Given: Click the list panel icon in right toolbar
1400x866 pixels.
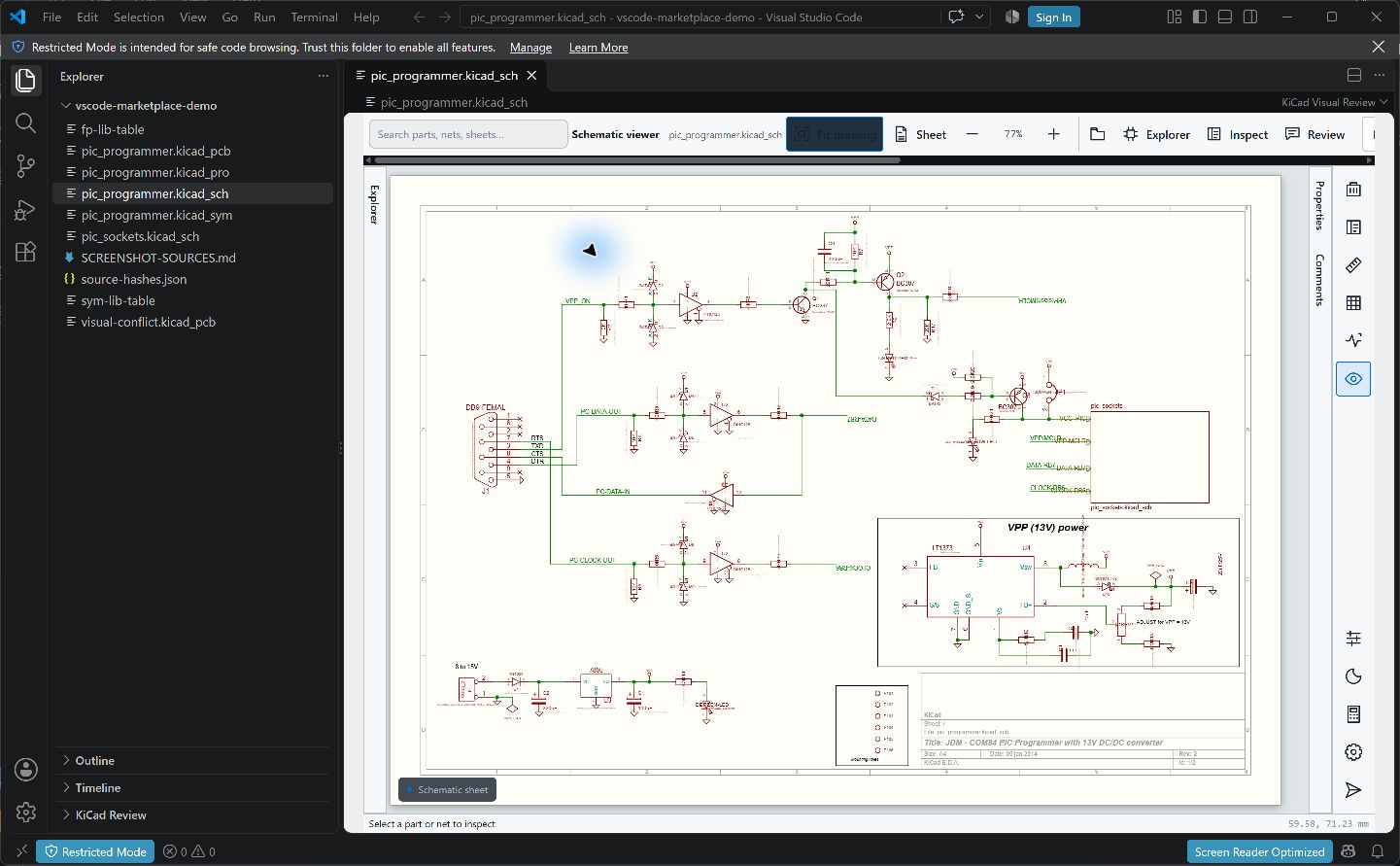Looking at the screenshot, I should click(1353, 226).
